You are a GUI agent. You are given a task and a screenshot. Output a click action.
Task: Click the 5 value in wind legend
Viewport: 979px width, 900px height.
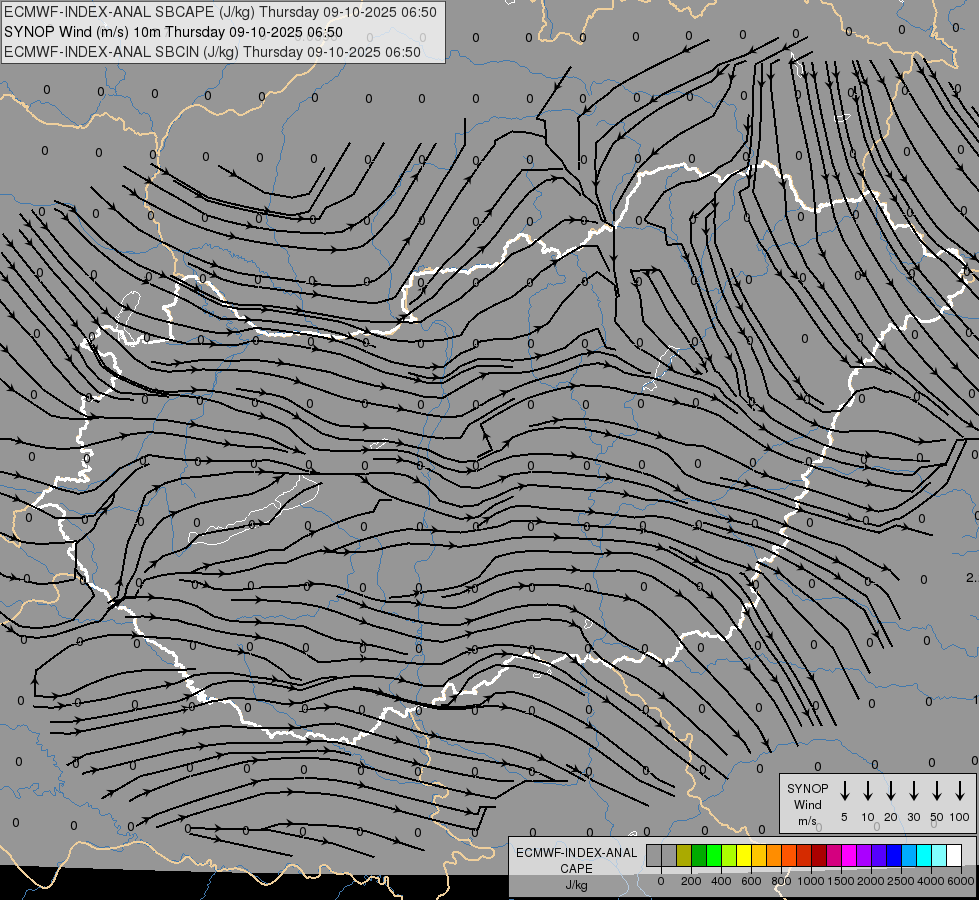click(x=844, y=817)
